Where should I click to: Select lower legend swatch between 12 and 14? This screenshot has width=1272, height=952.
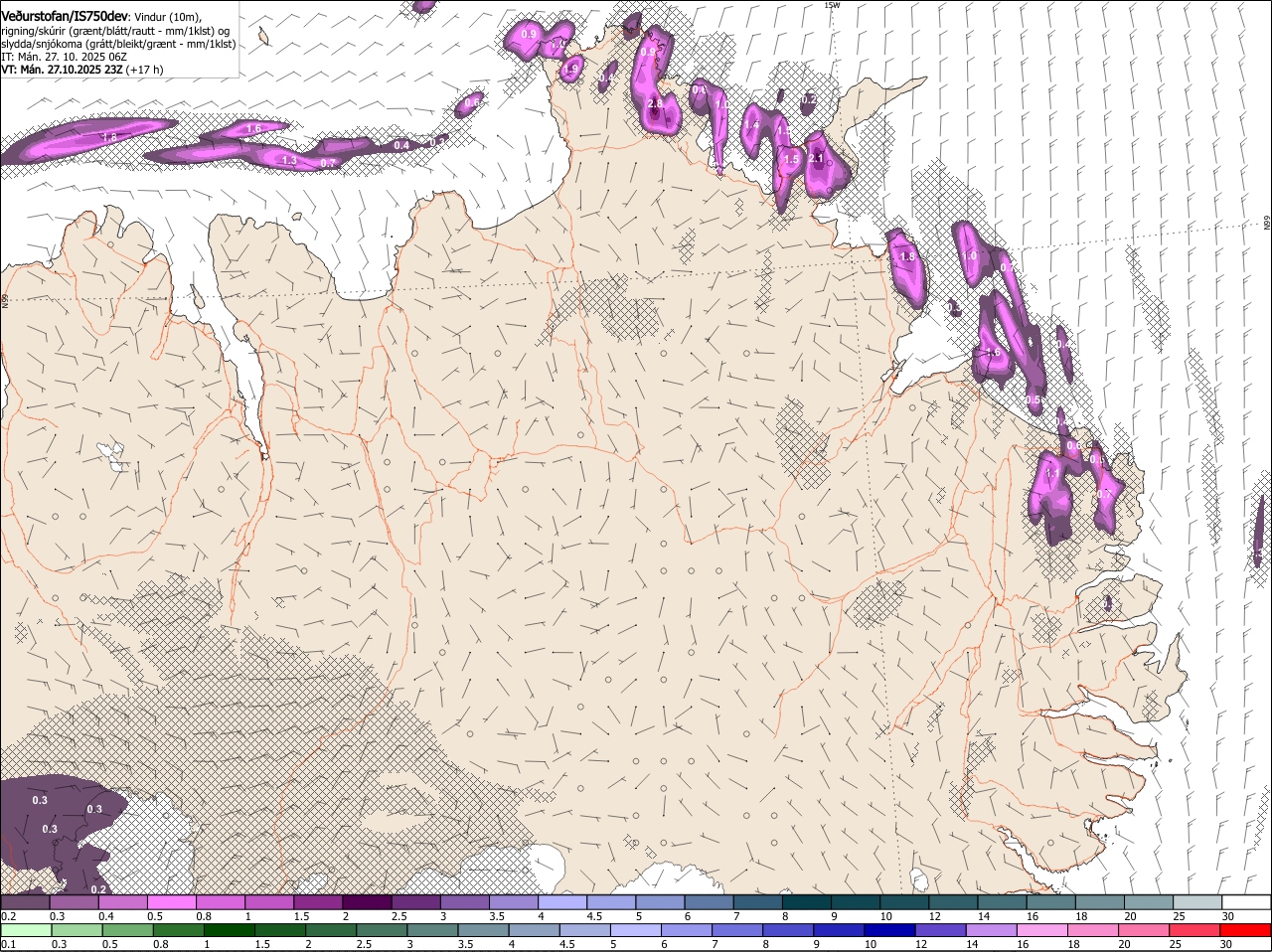tap(940, 930)
